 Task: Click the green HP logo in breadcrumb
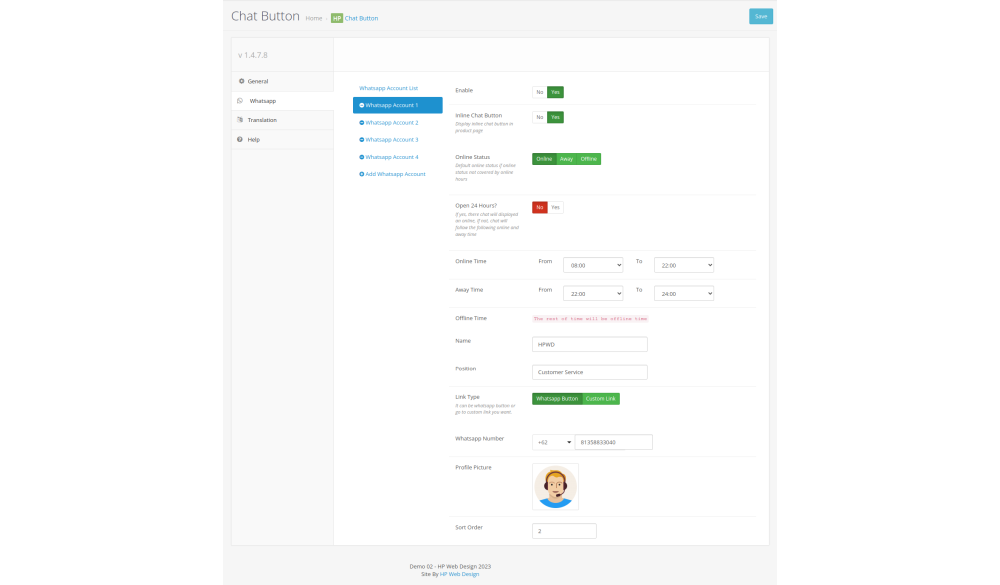click(337, 18)
